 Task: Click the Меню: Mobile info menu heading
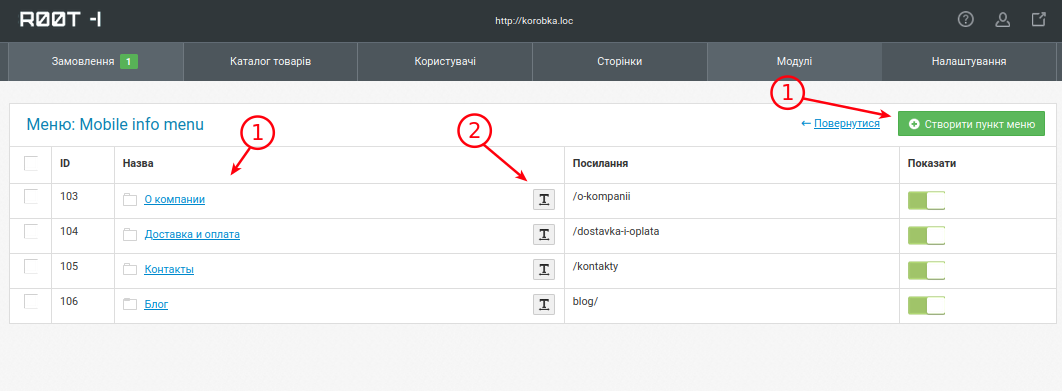click(115, 125)
